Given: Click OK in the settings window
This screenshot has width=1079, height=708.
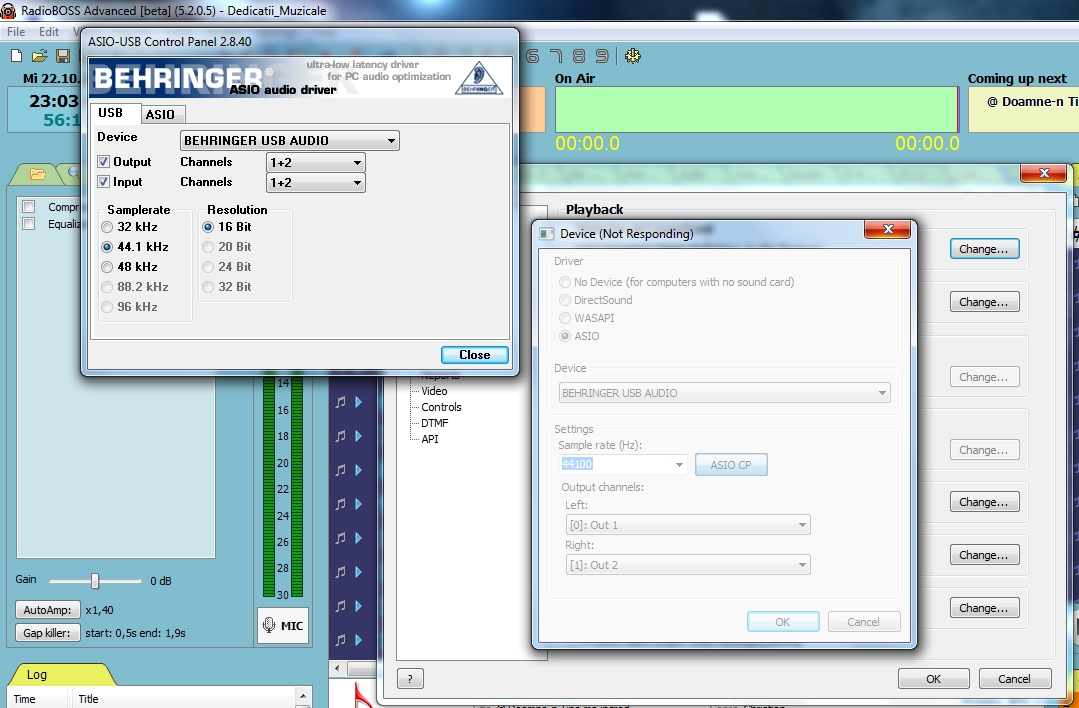Looking at the screenshot, I should point(934,679).
